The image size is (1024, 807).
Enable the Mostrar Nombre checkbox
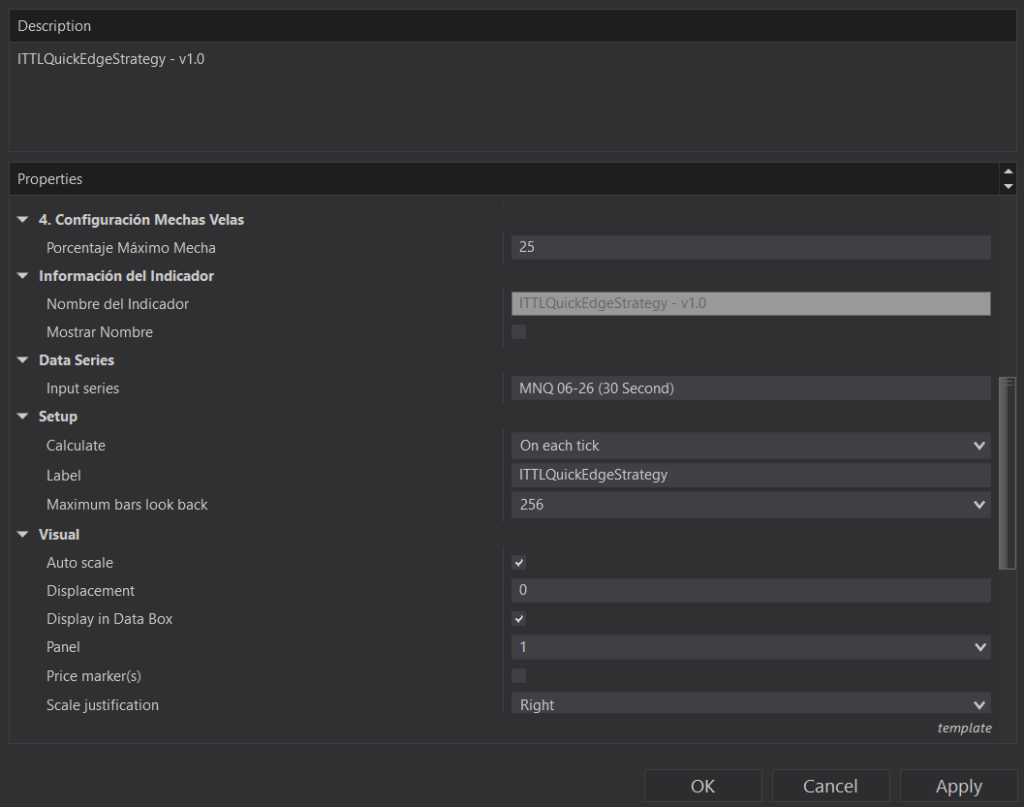pyautogui.click(x=519, y=332)
